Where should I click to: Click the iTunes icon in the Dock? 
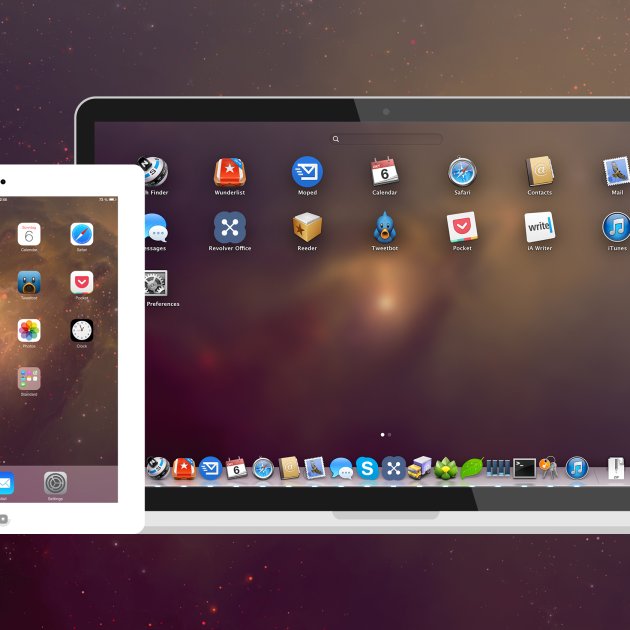pyautogui.click(x=577, y=468)
